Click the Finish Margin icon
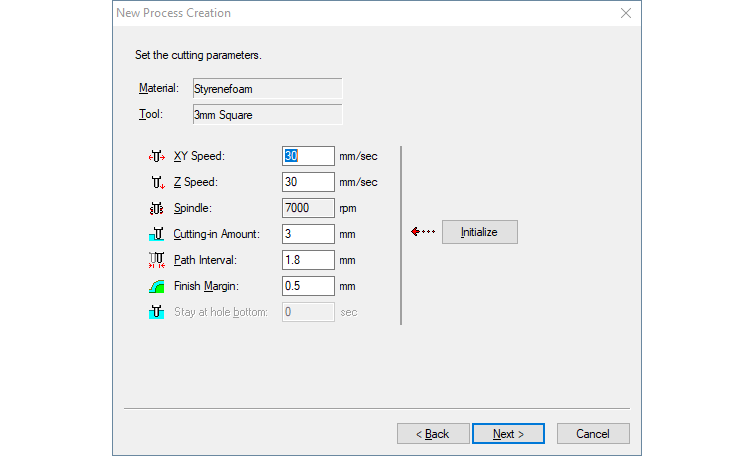 pyautogui.click(x=156, y=286)
